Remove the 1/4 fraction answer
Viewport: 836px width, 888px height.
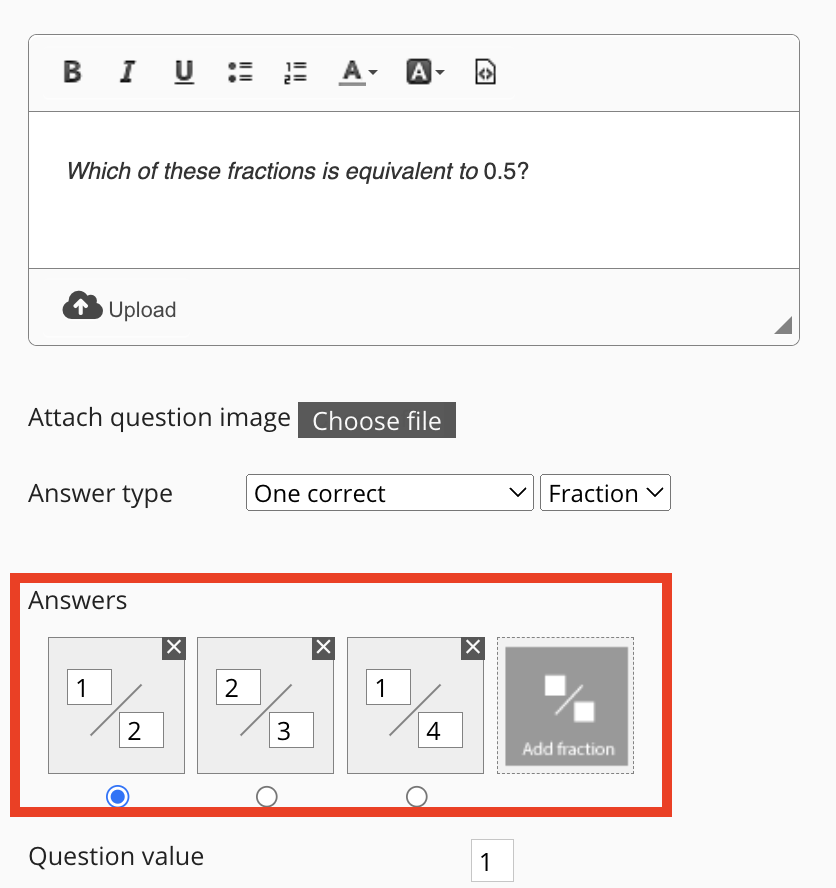[473, 648]
